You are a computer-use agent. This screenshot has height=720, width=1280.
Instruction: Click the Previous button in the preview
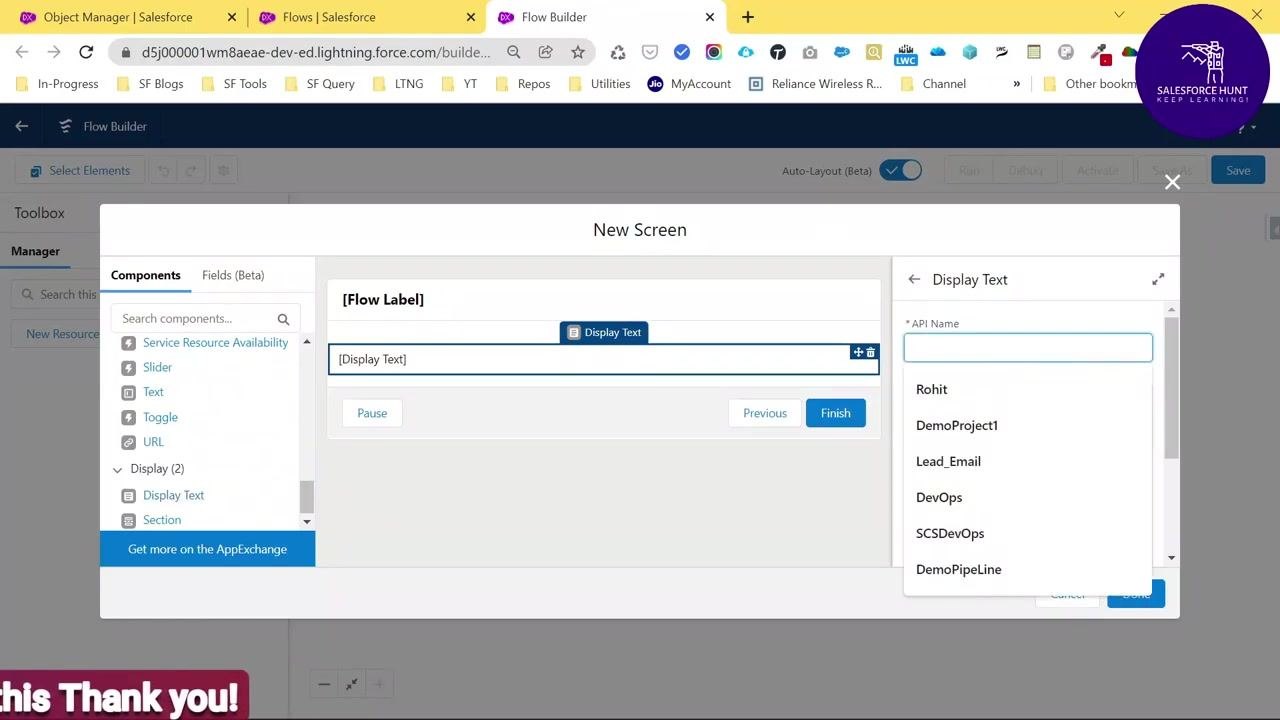click(765, 413)
